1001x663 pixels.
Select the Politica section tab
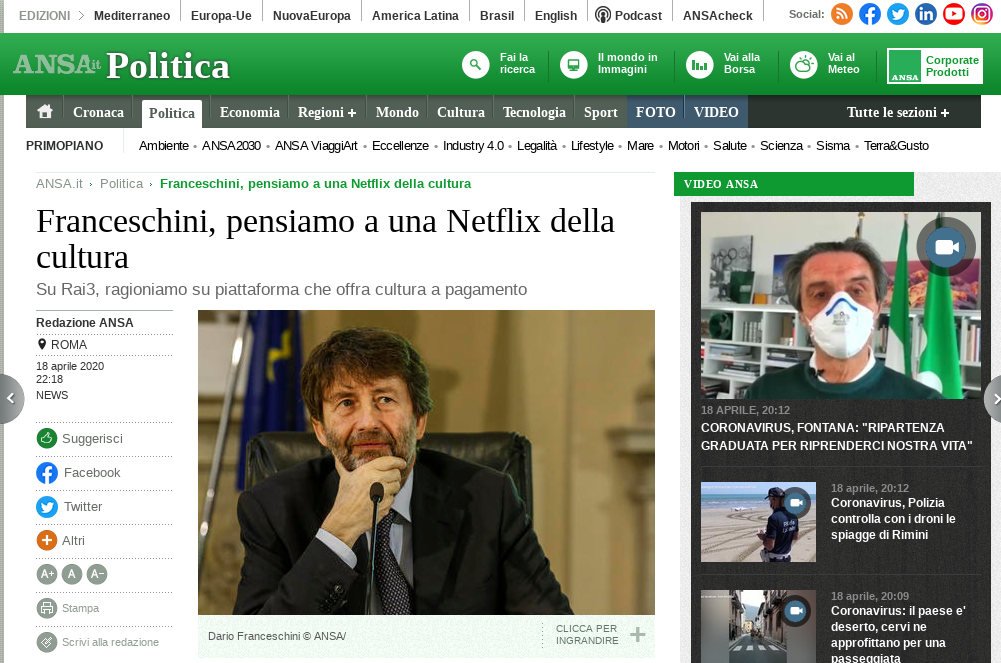coord(172,114)
